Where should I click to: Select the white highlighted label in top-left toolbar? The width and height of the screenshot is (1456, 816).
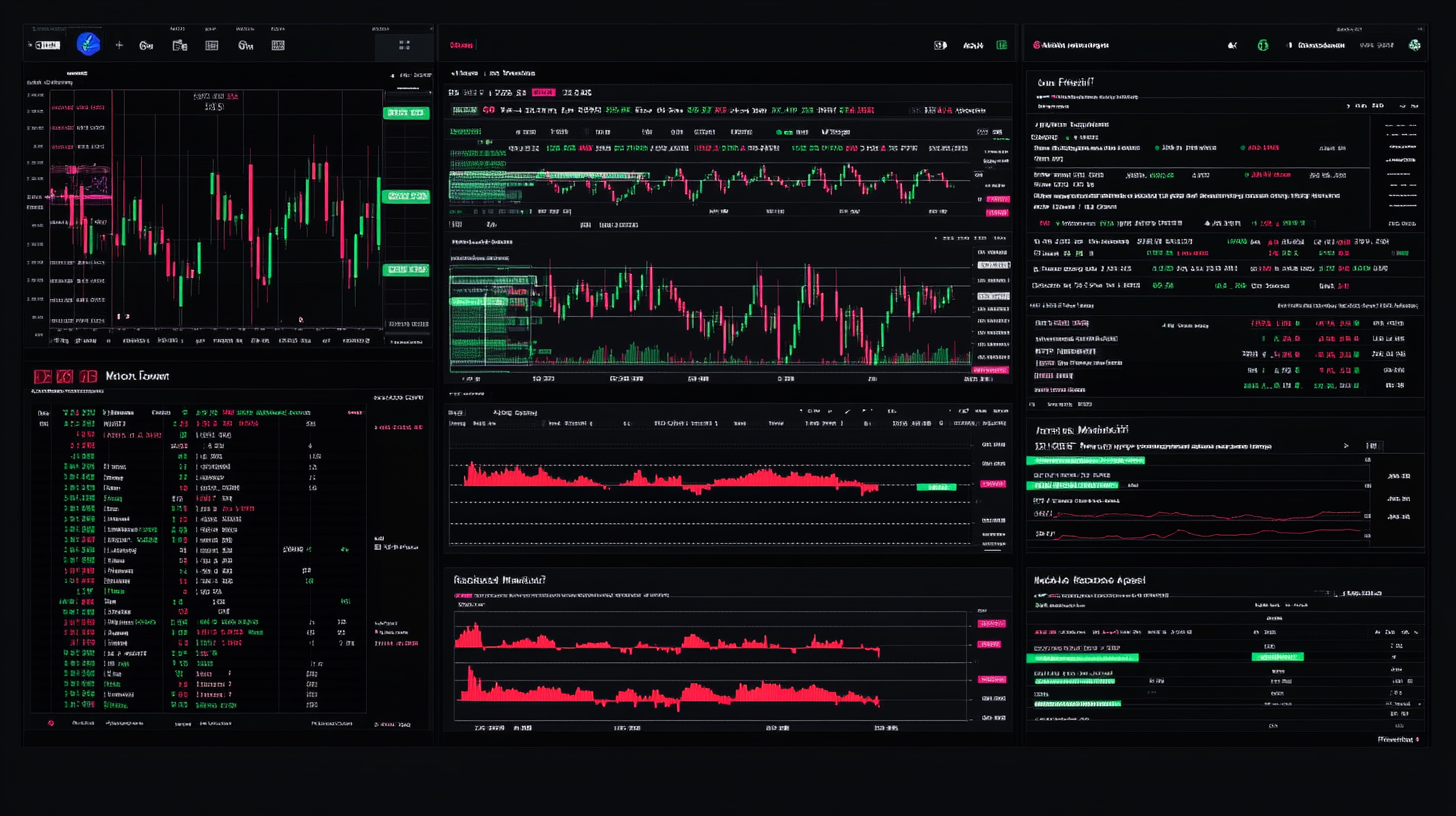point(47,45)
